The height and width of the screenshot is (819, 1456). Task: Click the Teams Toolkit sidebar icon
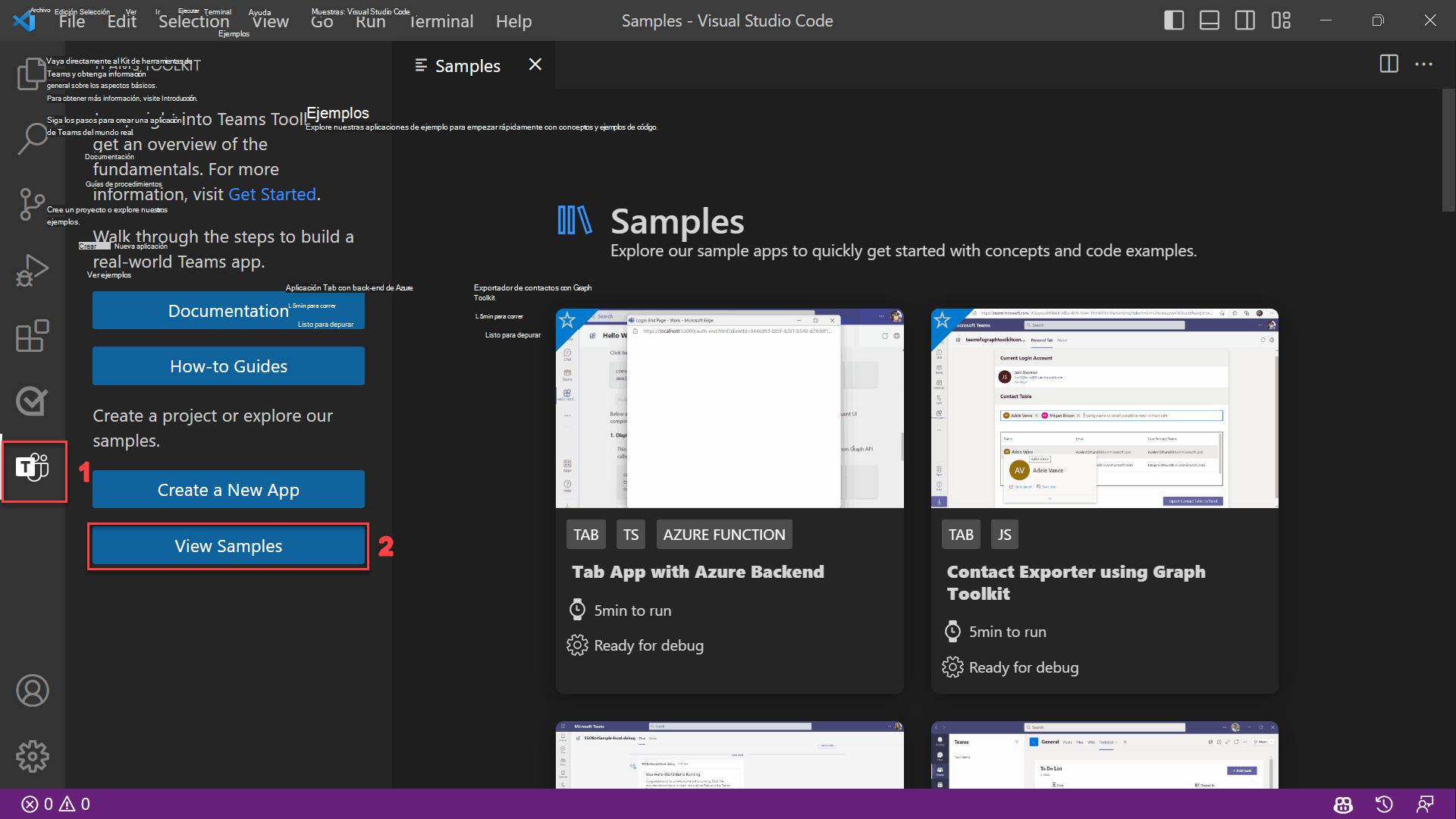pyautogui.click(x=33, y=468)
